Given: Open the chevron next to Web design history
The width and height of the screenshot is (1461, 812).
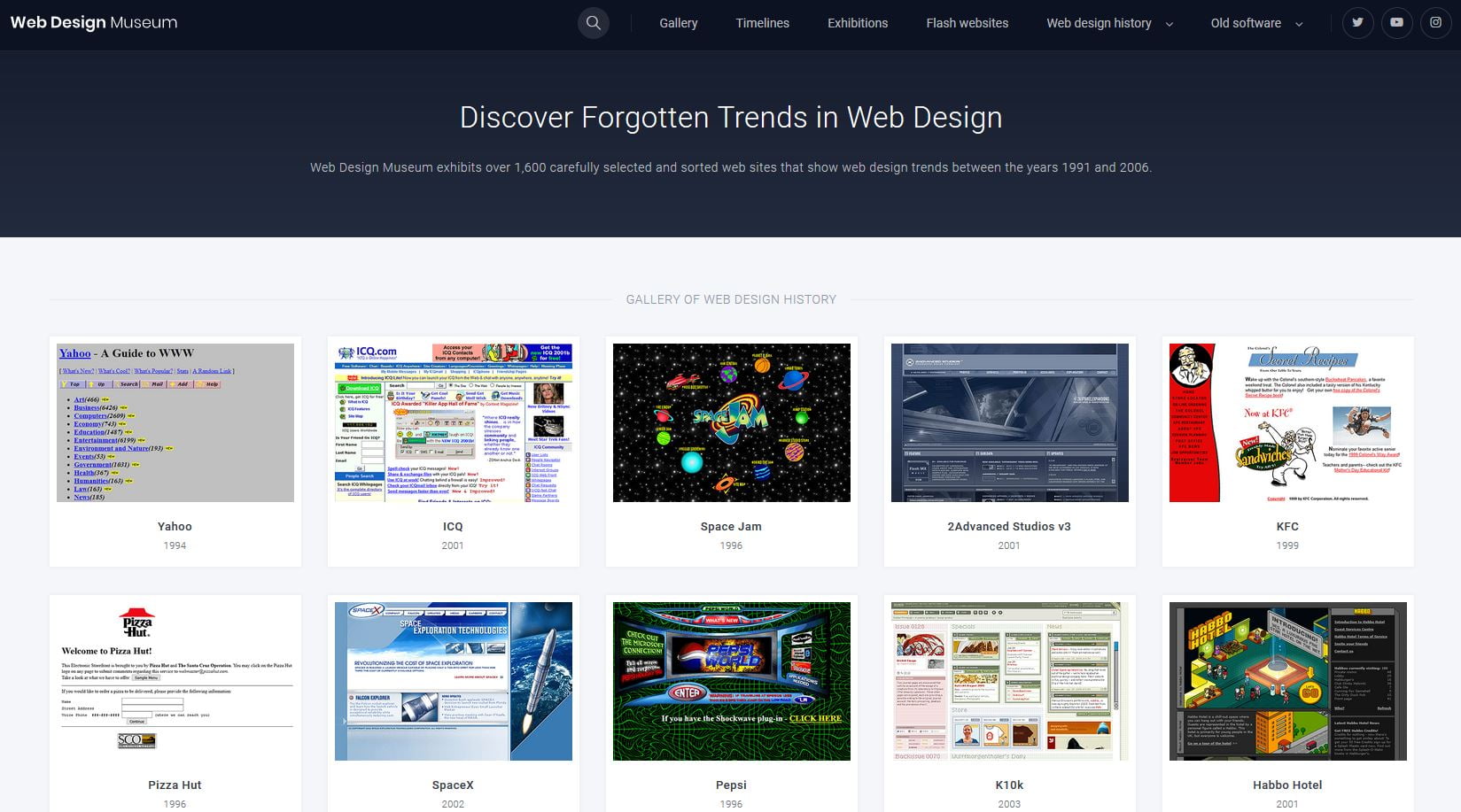Looking at the screenshot, I should point(1169,24).
